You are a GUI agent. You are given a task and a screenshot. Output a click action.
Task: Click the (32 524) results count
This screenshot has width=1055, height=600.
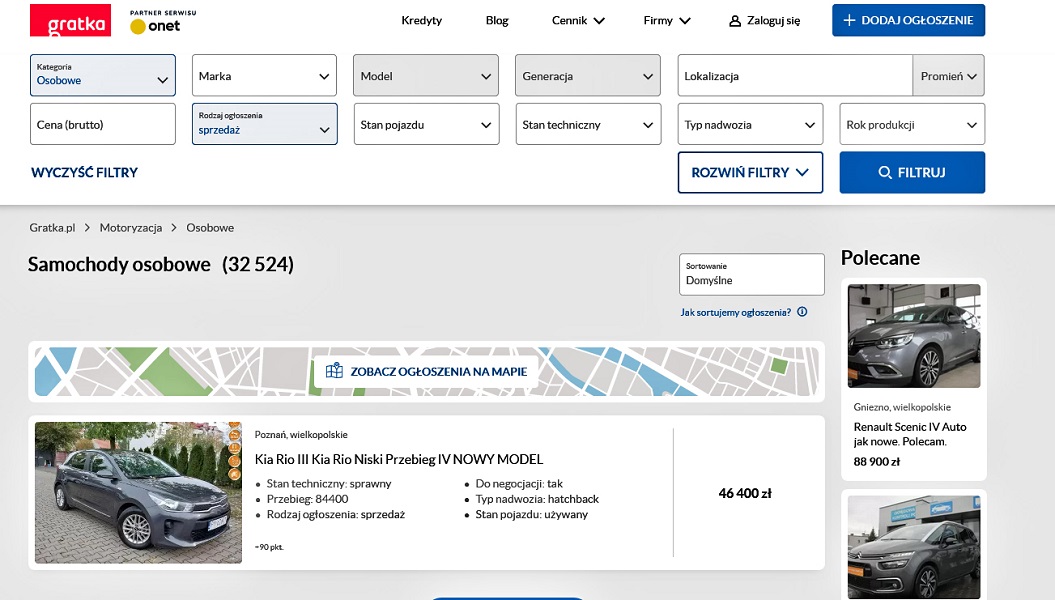point(258,264)
